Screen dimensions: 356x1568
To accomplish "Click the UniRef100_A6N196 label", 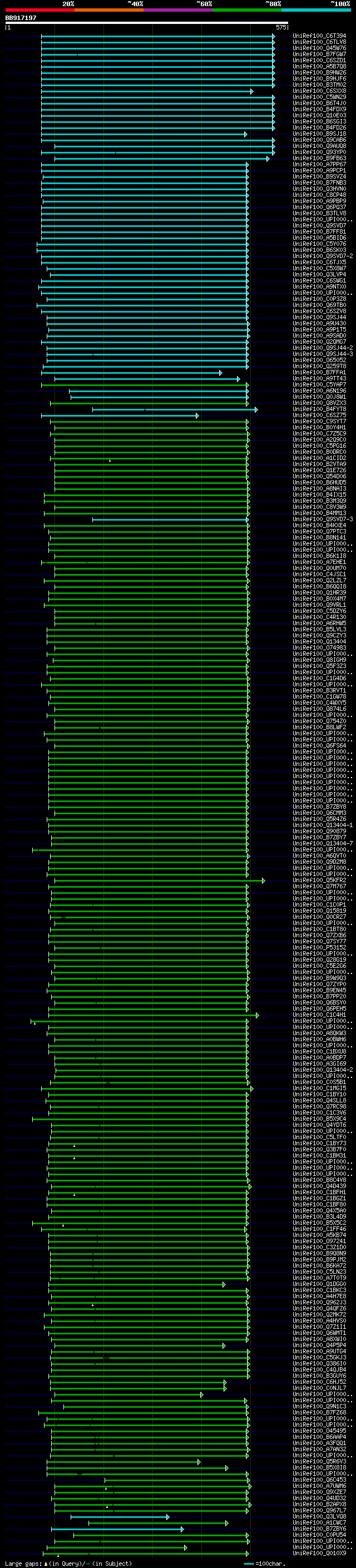I will 319,390.
